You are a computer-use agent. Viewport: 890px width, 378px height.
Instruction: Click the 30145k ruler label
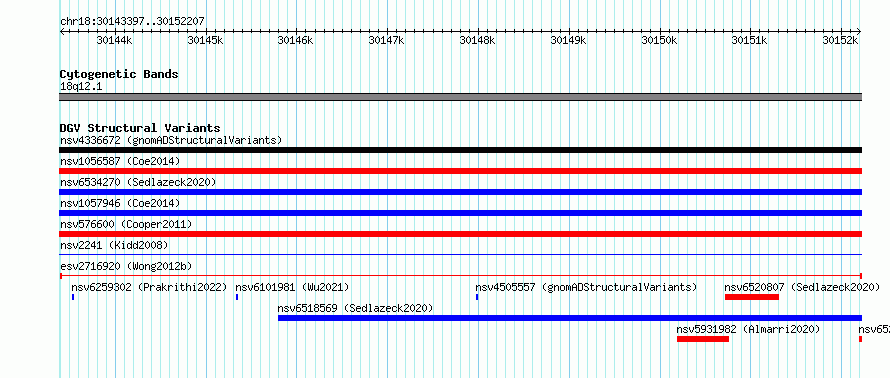205,40
